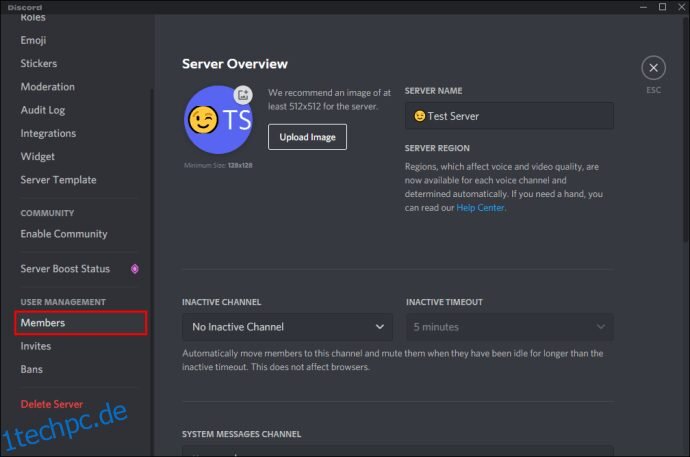Click the Server Boost Status gem icon
The width and height of the screenshot is (690, 457).
click(x=135, y=269)
